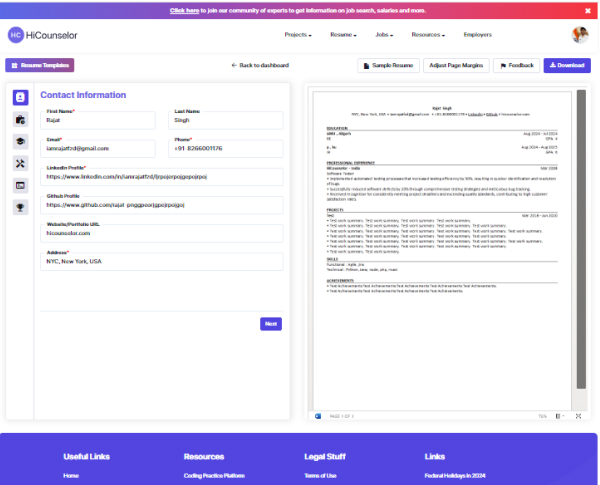
Task: Expand the Resume dropdown in navbar
Action: pos(343,35)
